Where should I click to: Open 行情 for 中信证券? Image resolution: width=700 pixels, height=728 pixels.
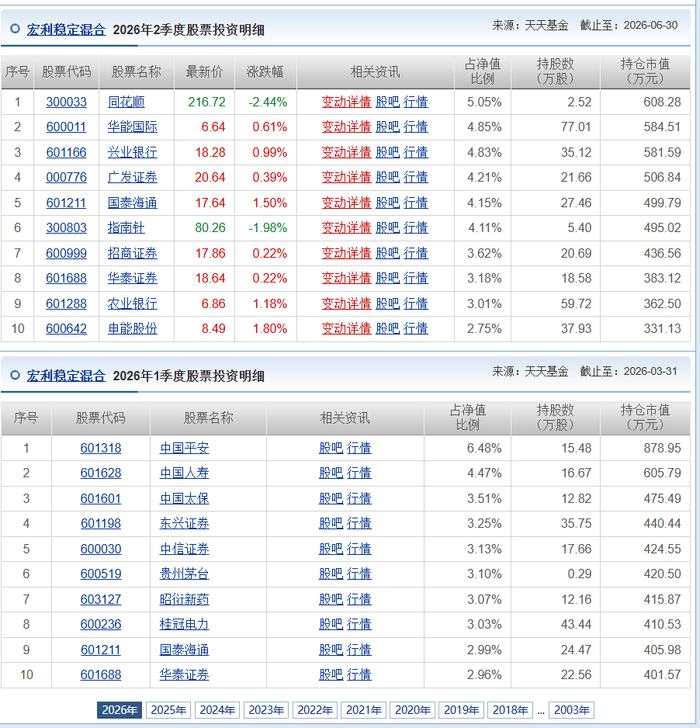click(359, 549)
